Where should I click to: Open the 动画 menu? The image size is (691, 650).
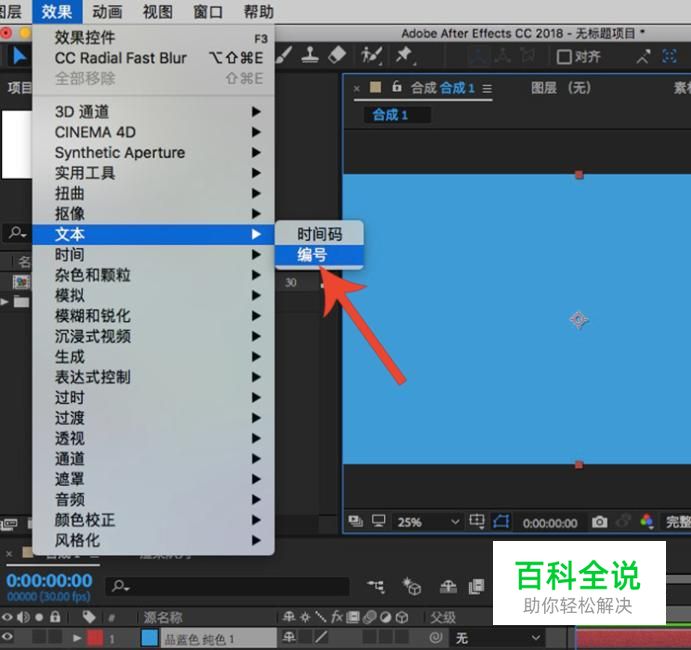(107, 11)
